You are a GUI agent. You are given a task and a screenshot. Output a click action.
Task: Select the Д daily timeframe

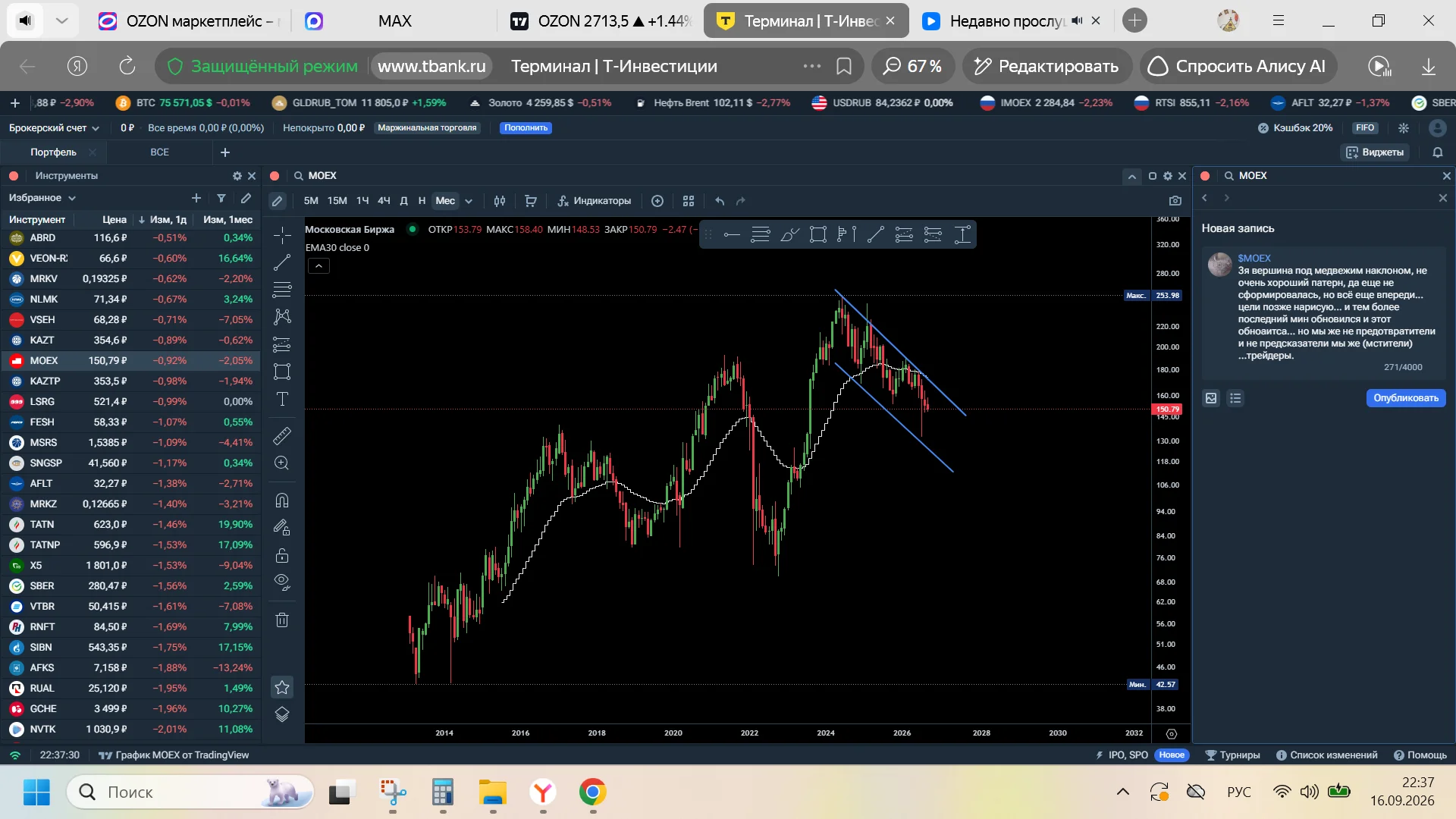point(403,201)
